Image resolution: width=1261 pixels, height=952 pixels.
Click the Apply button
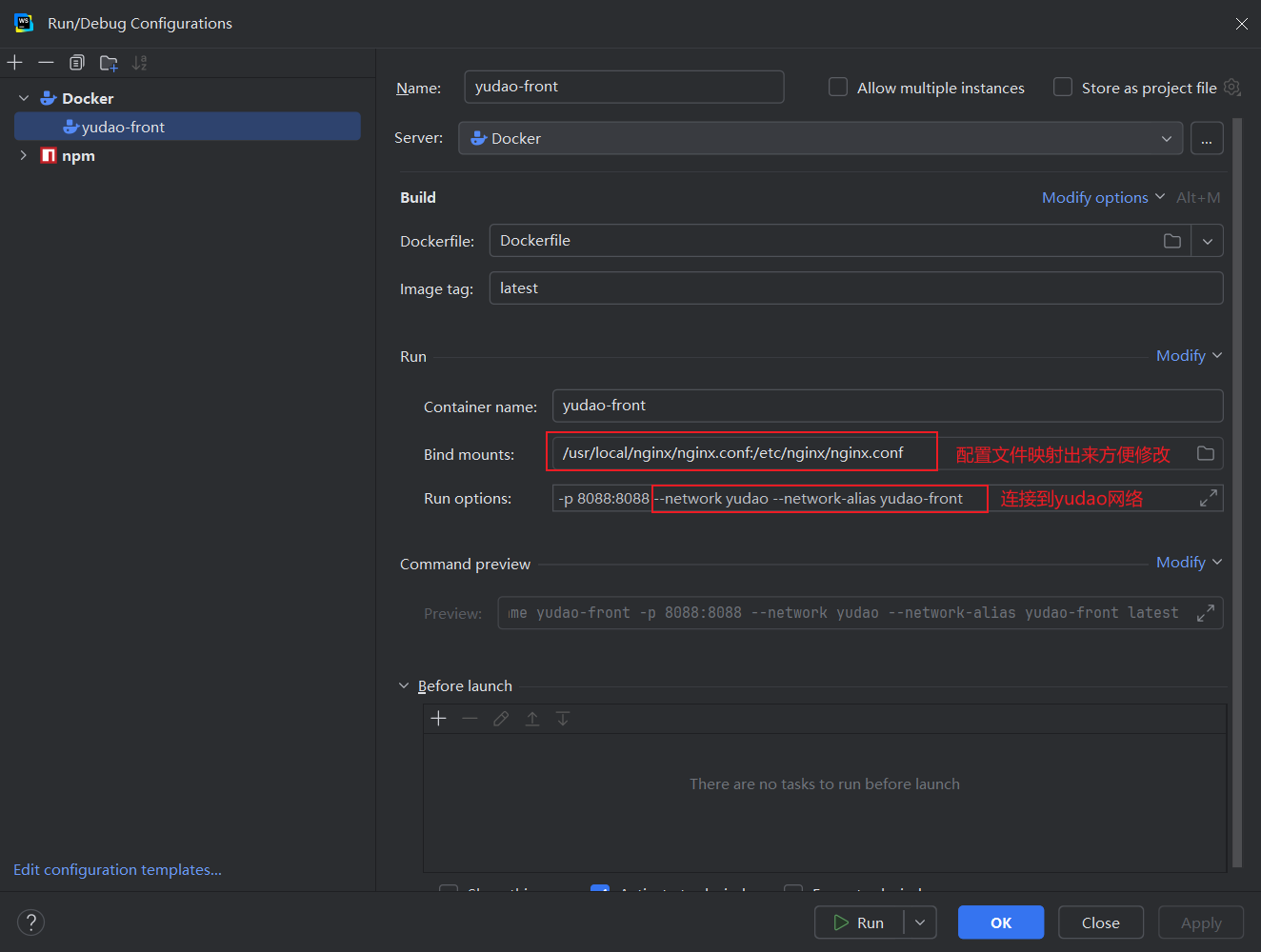click(1201, 922)
